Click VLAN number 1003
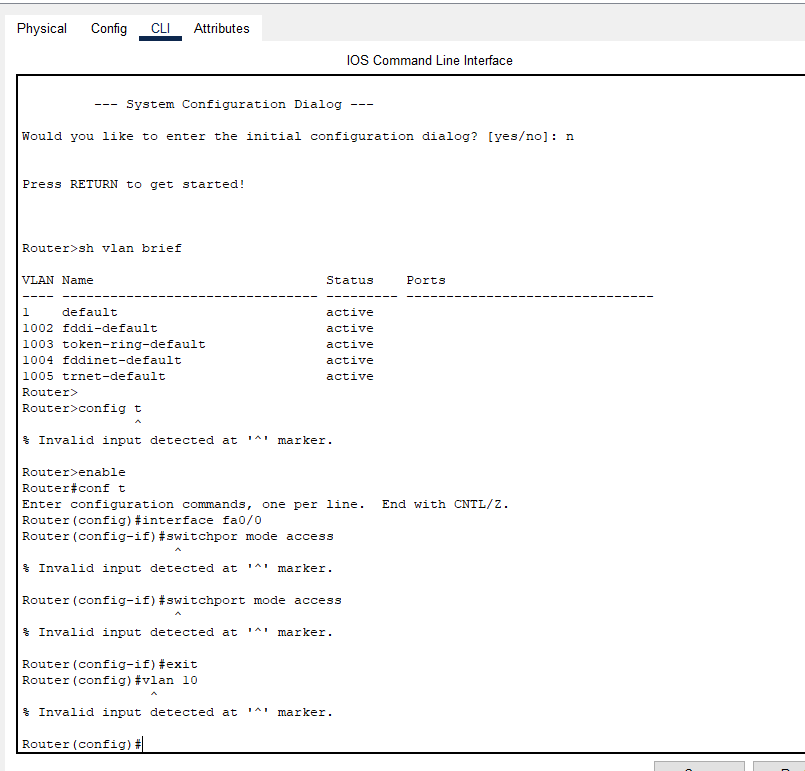The height and width of the screenshot is (771, 805). tap(37, 344)
